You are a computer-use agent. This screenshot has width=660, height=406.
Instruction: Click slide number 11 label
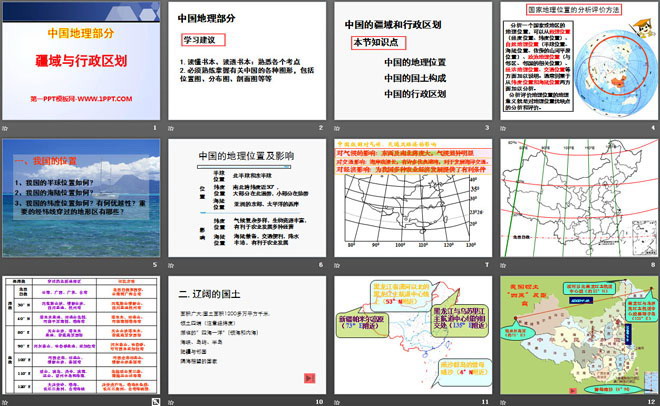[x=485, y=402]
